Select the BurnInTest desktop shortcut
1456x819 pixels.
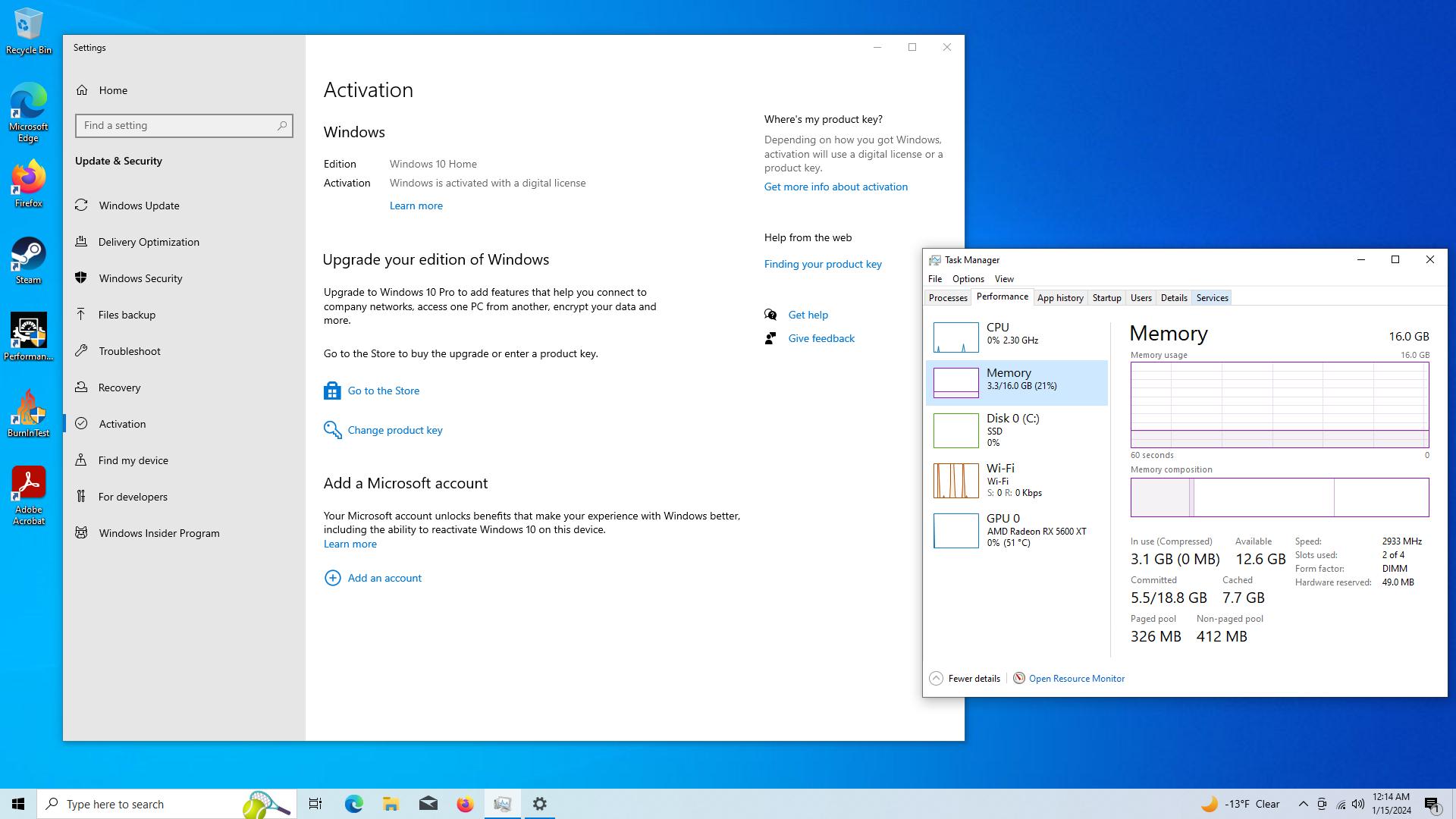(28, 413)
